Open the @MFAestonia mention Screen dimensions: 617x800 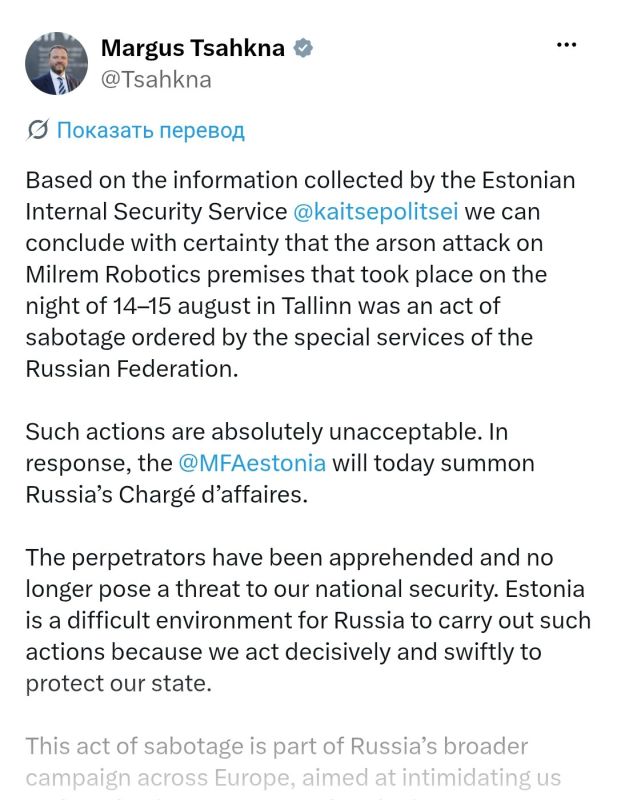click(252, 463)
